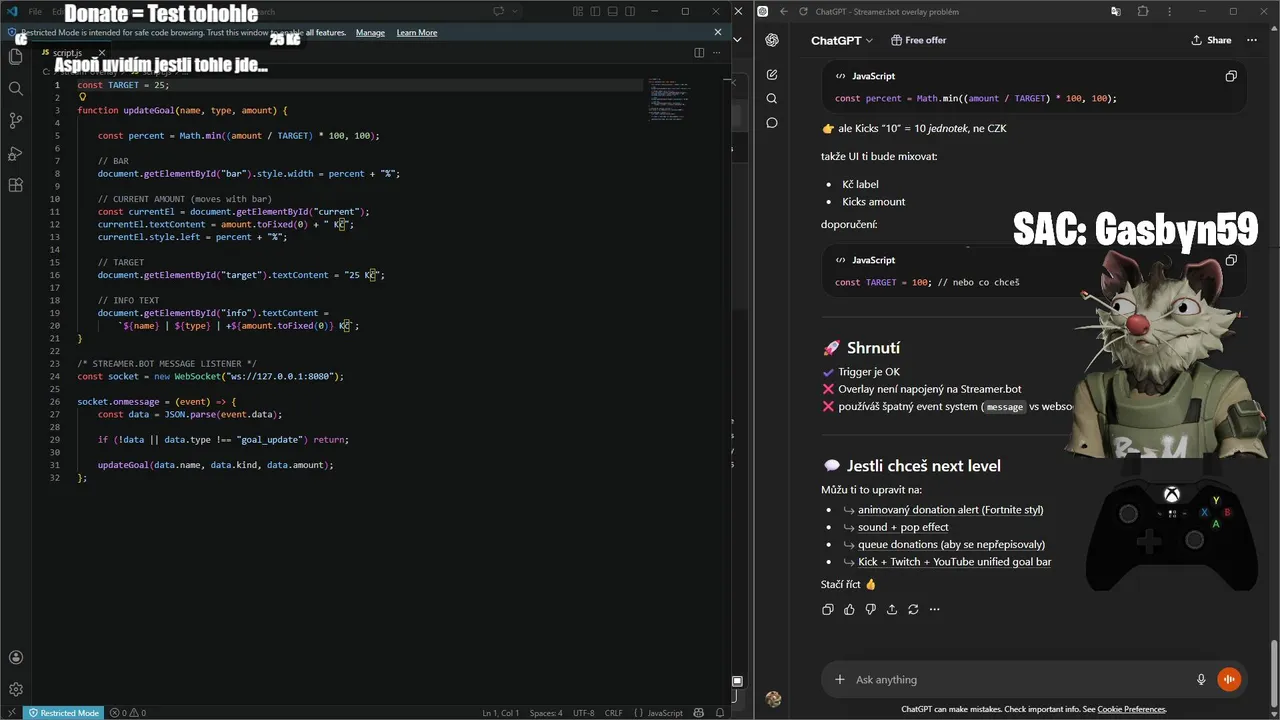Viewport: 1280px width, 720px height.
Task: Open the Run and Debug view
Action: click(15, 153)
